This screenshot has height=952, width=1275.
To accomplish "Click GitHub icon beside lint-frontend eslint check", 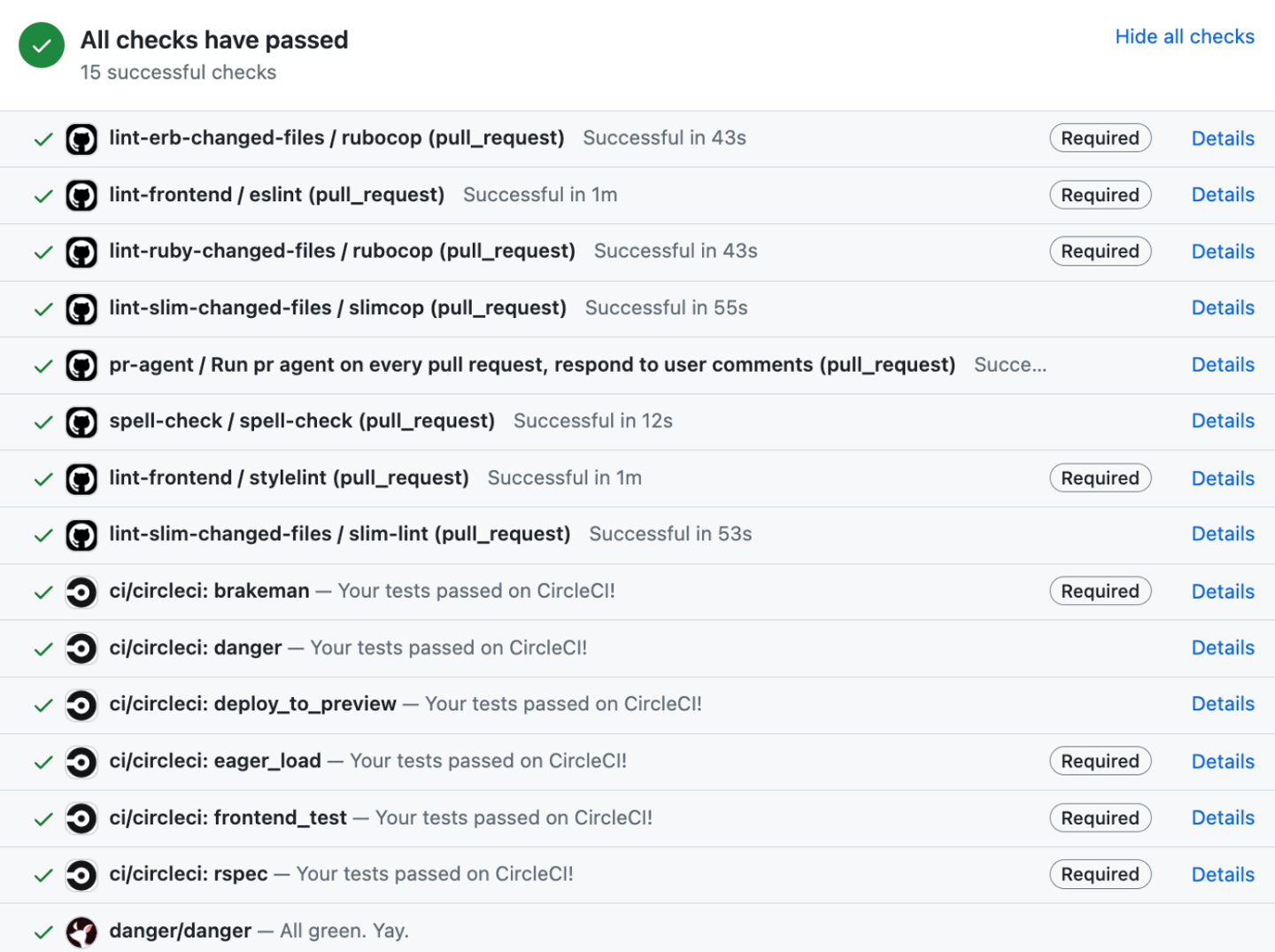I will click(x=81, y=196).
